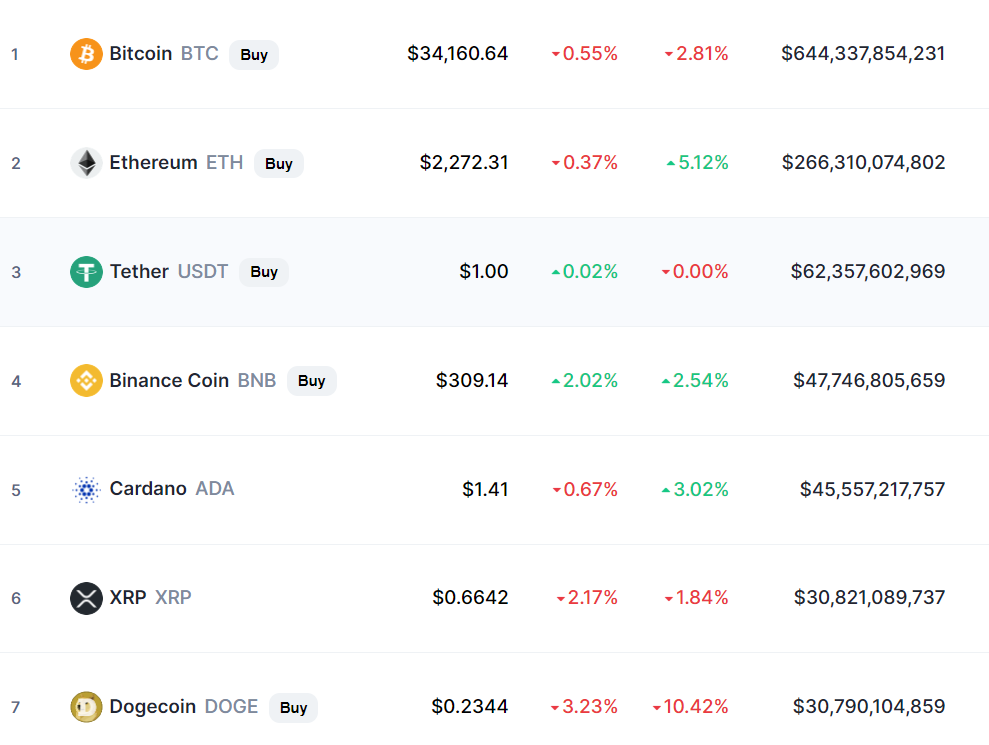Select Bitcoin market cap value $644,337,854,231
989x745 pixels.
(863, 54)
